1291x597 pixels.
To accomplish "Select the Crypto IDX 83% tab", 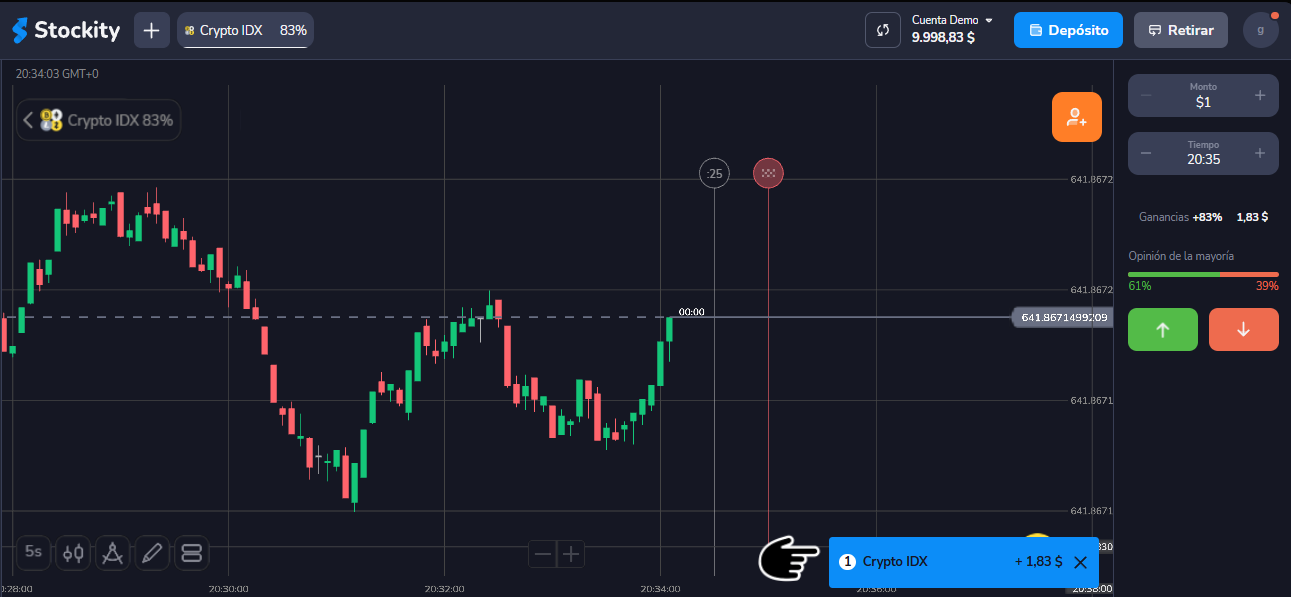I will click(246, 30).
